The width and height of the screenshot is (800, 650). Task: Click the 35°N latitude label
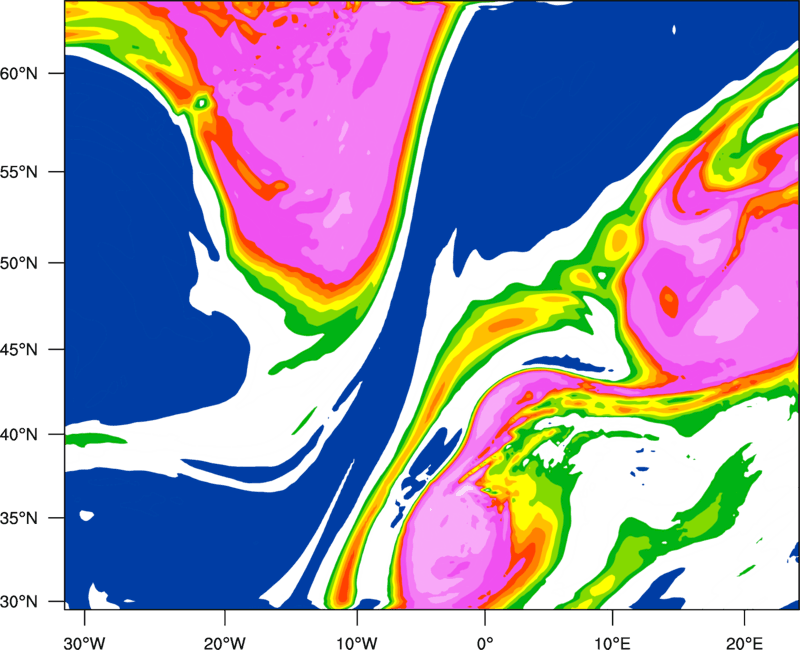pos(19,518)
